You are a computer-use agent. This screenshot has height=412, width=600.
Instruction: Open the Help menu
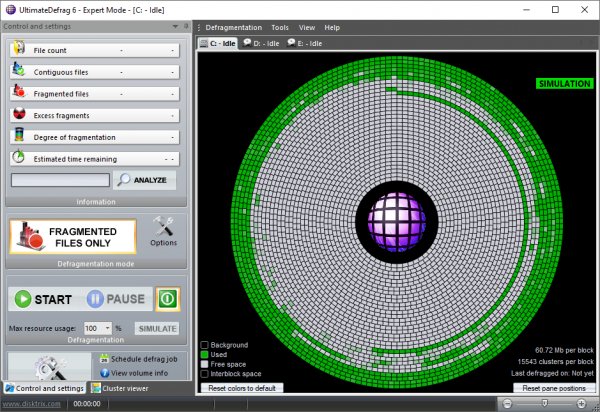coord(332,28)
